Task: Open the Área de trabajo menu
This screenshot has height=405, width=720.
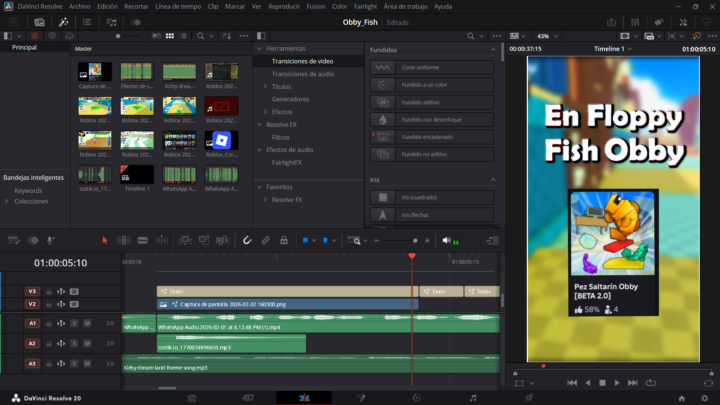Action: pos(405,6)
